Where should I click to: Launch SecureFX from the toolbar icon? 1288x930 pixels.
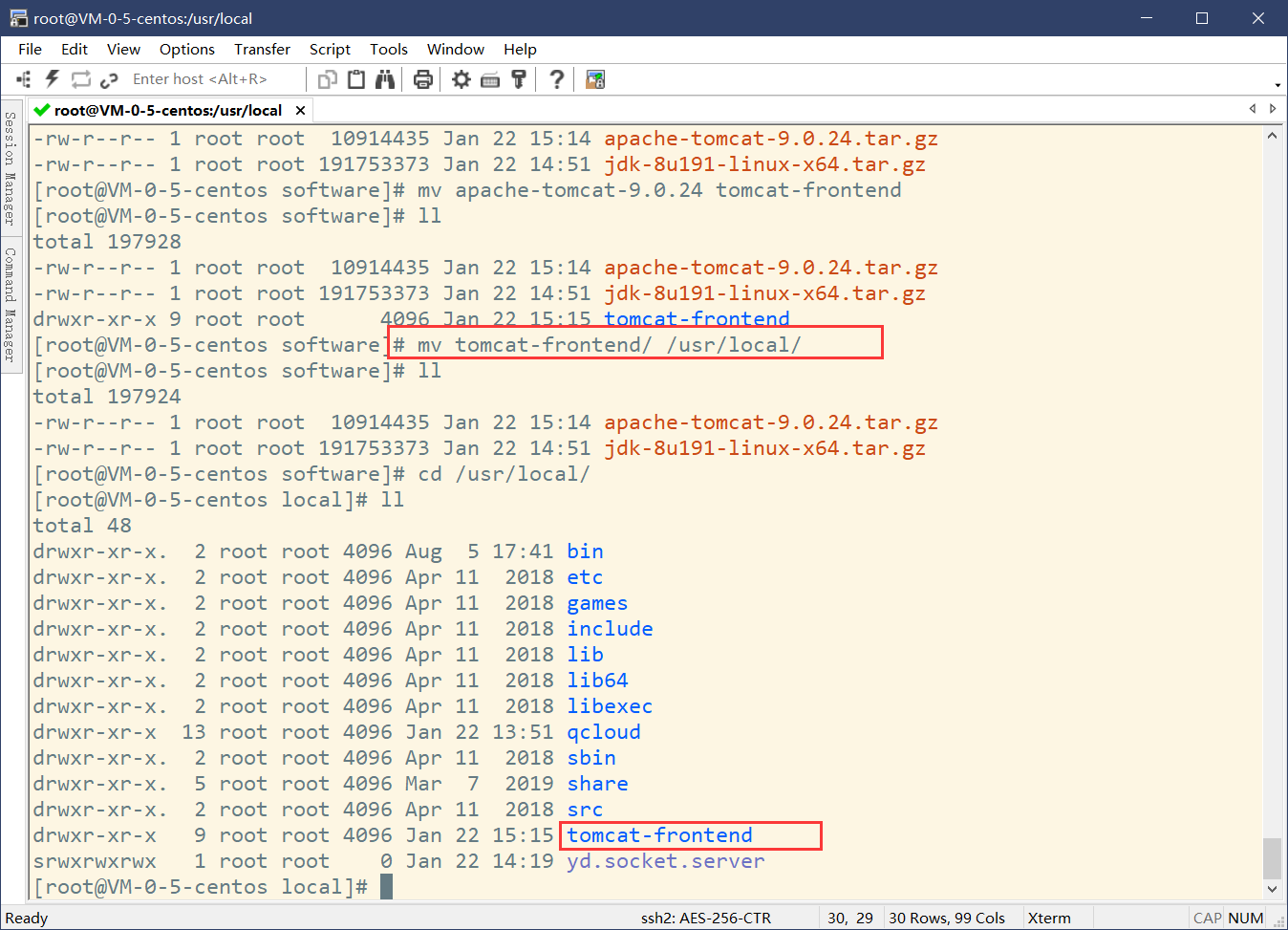pyautogui.click(x=595, y=79)
